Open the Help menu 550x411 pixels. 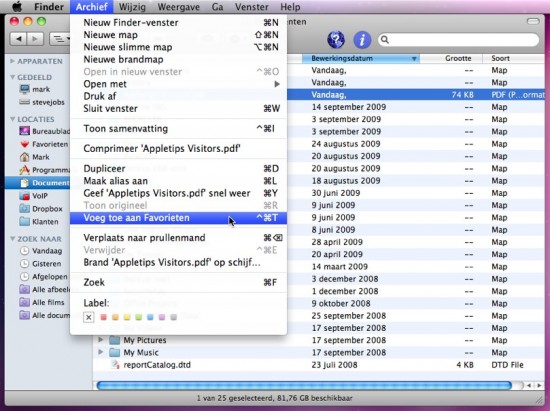[290, 7]
